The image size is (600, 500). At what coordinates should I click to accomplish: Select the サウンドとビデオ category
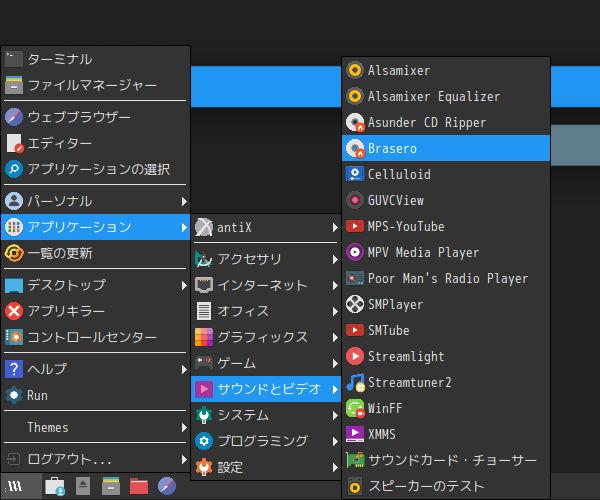[x=266, y=389]
